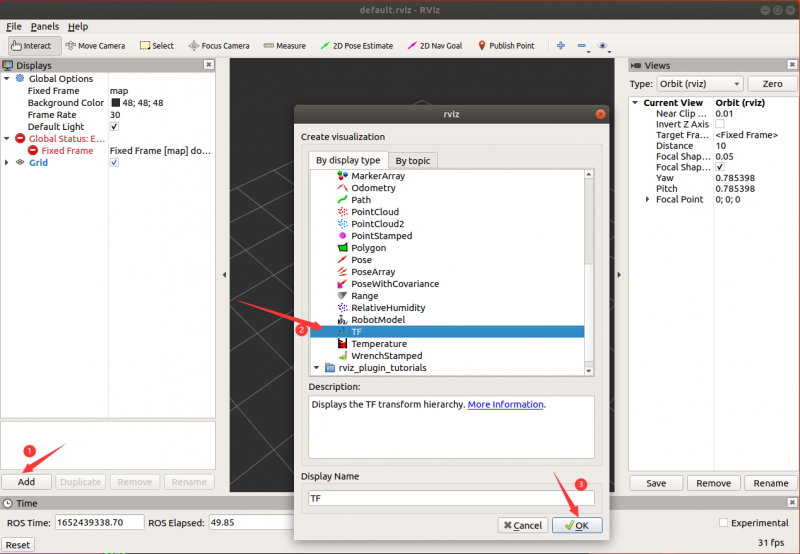Viewport: 800px width, 554px height.
Task: Close the Displays panel
Action: [209, 64]
